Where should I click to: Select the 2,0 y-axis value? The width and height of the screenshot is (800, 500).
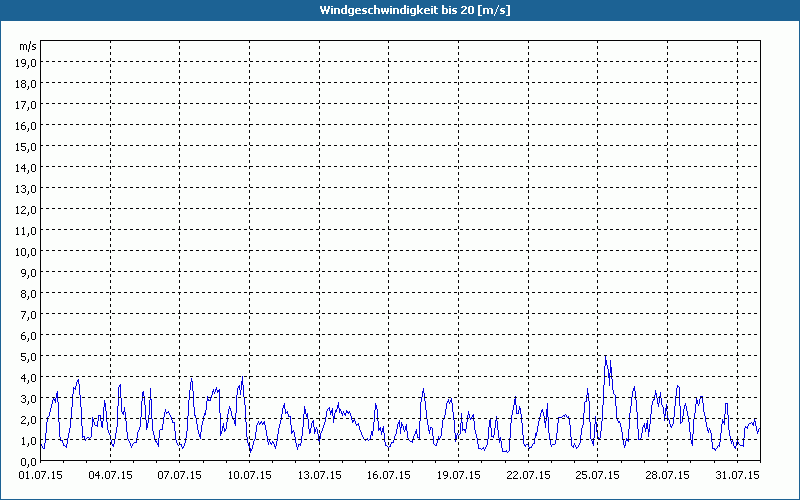pos(29,419)
